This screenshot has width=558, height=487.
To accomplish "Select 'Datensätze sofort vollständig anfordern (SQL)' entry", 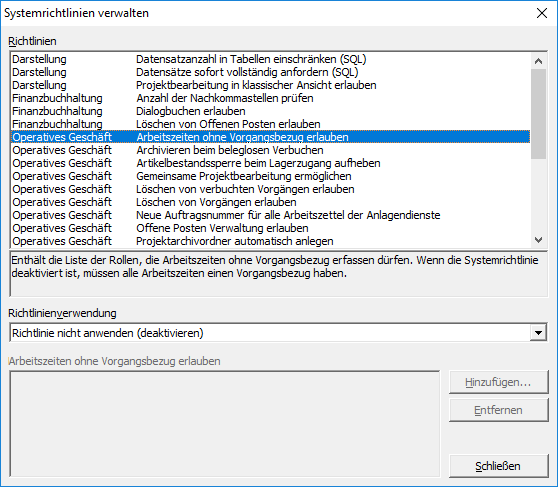I will (x=270, y=72).
